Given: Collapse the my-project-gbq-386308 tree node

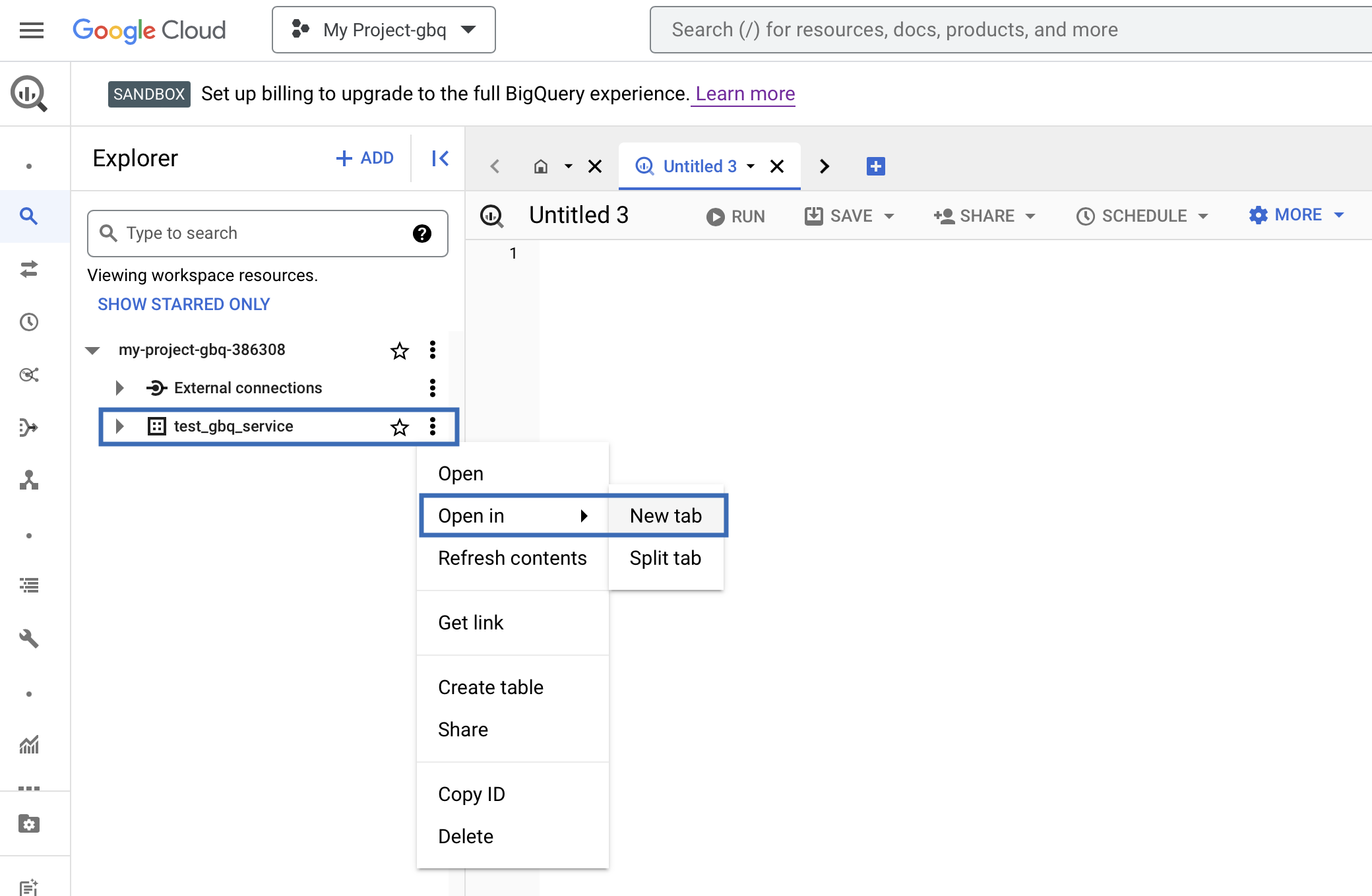Looking at the screenshot, I should click(x=92, y=350).
